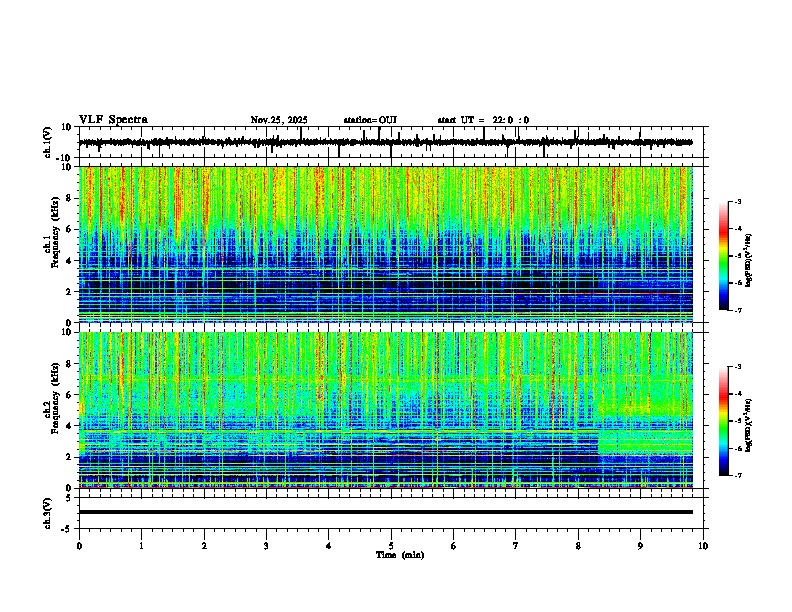Click the time axis tick label 5
The image size is (792, 612).
[x=391, y=546]
